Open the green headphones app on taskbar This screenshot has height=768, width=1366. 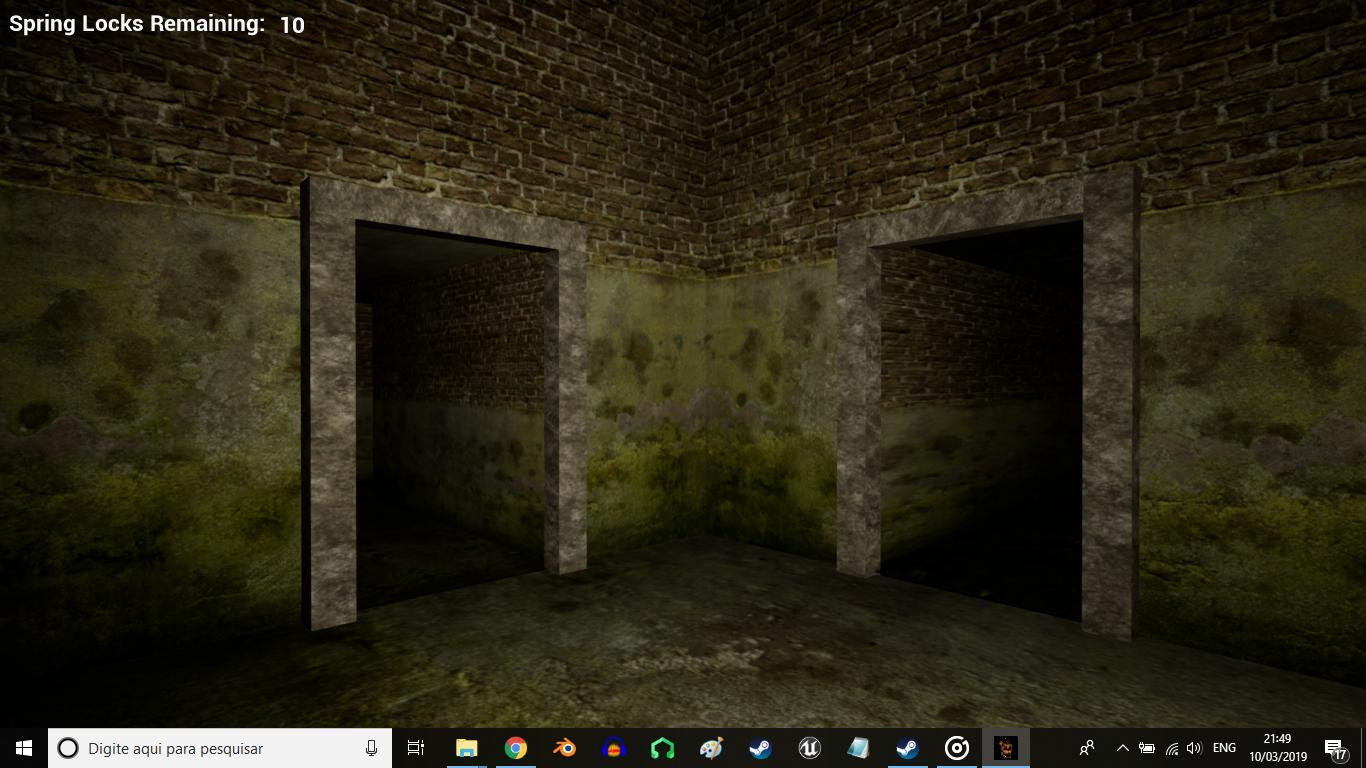point(662,748)
